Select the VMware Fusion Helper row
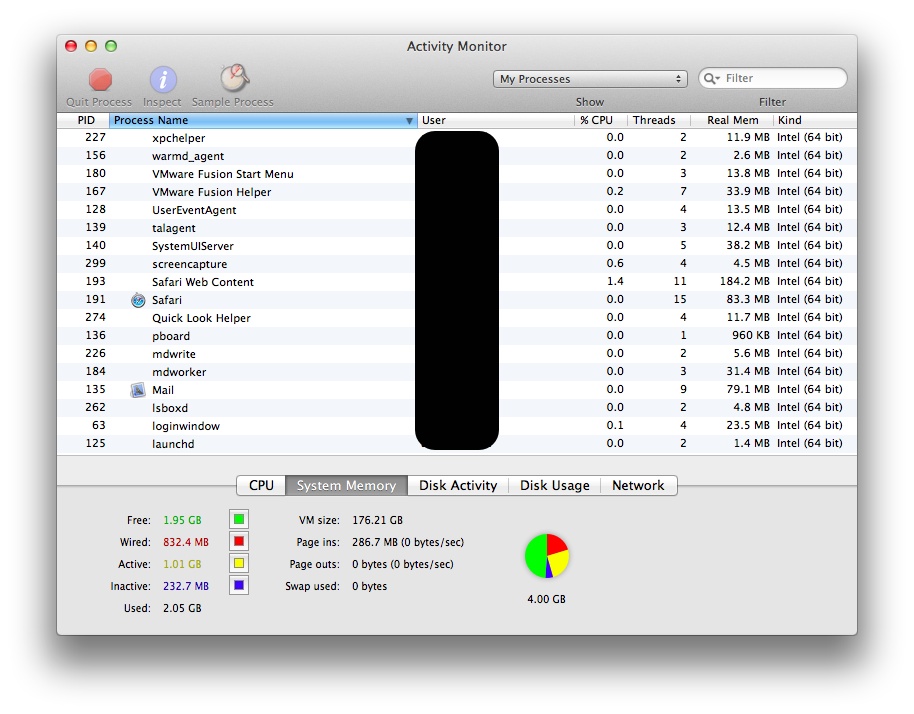Screen dimensions: 914x714 [456, 192]
